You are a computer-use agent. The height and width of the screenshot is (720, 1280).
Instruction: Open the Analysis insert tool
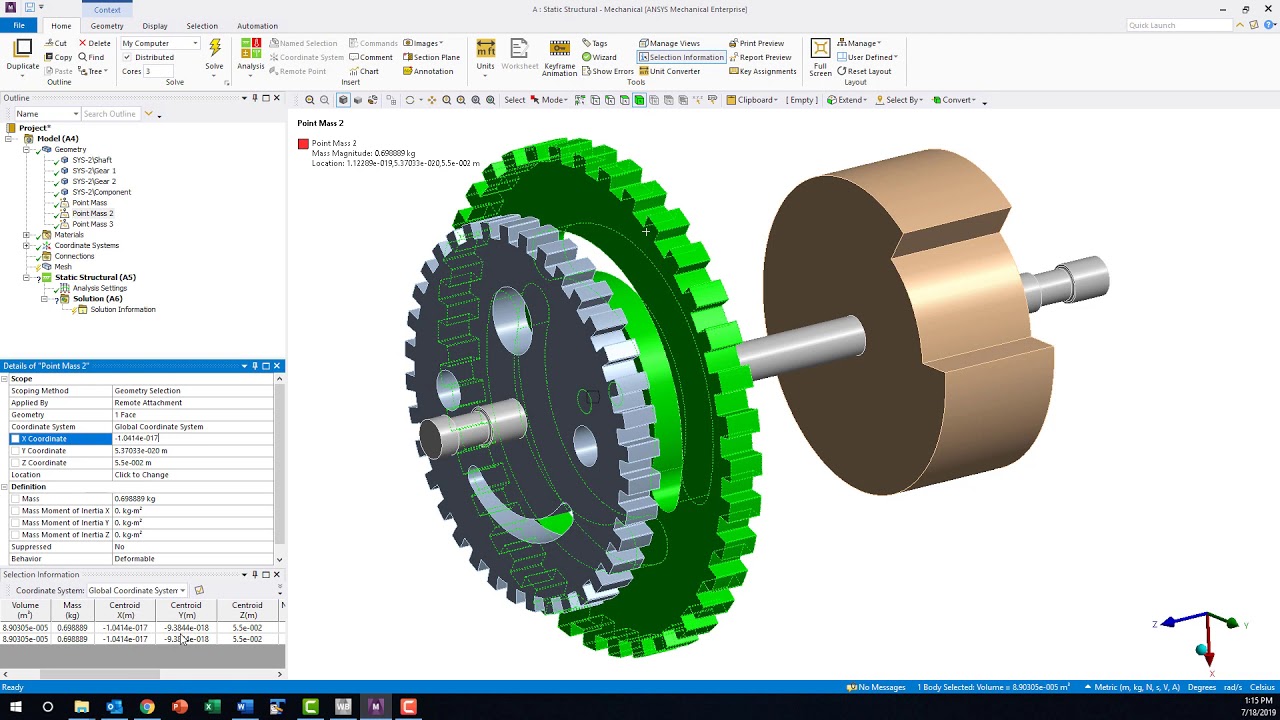click(251, 56)
